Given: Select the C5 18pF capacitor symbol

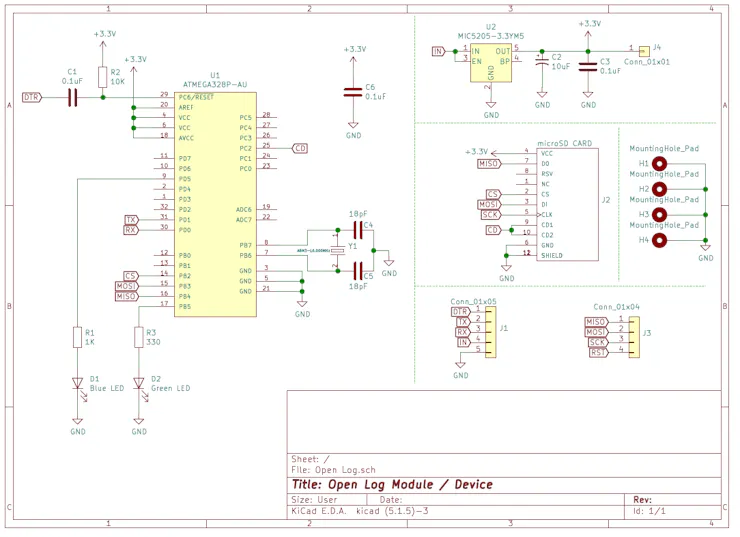Looking at the screenshot, I should 358,271.
